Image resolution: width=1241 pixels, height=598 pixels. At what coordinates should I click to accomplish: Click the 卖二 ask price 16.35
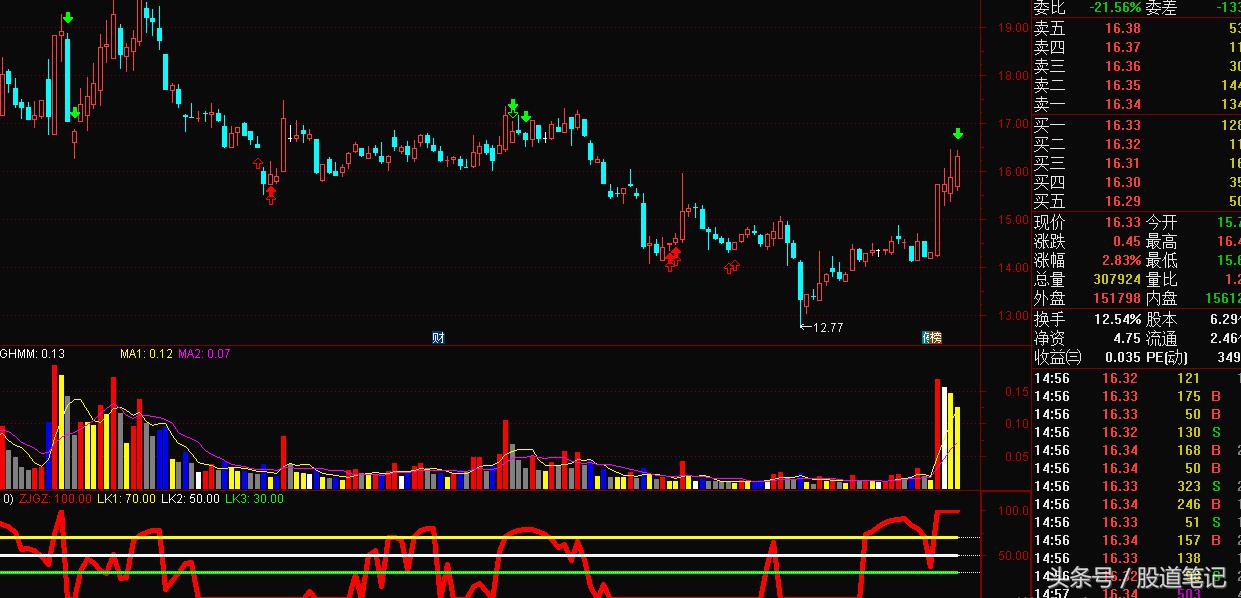point(1123,85)
